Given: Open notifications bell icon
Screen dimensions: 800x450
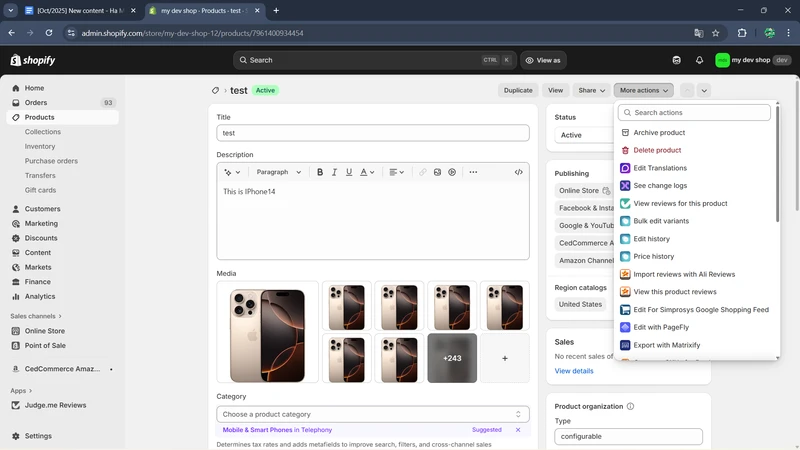Looking at the screenshot, I should point(699,60).
